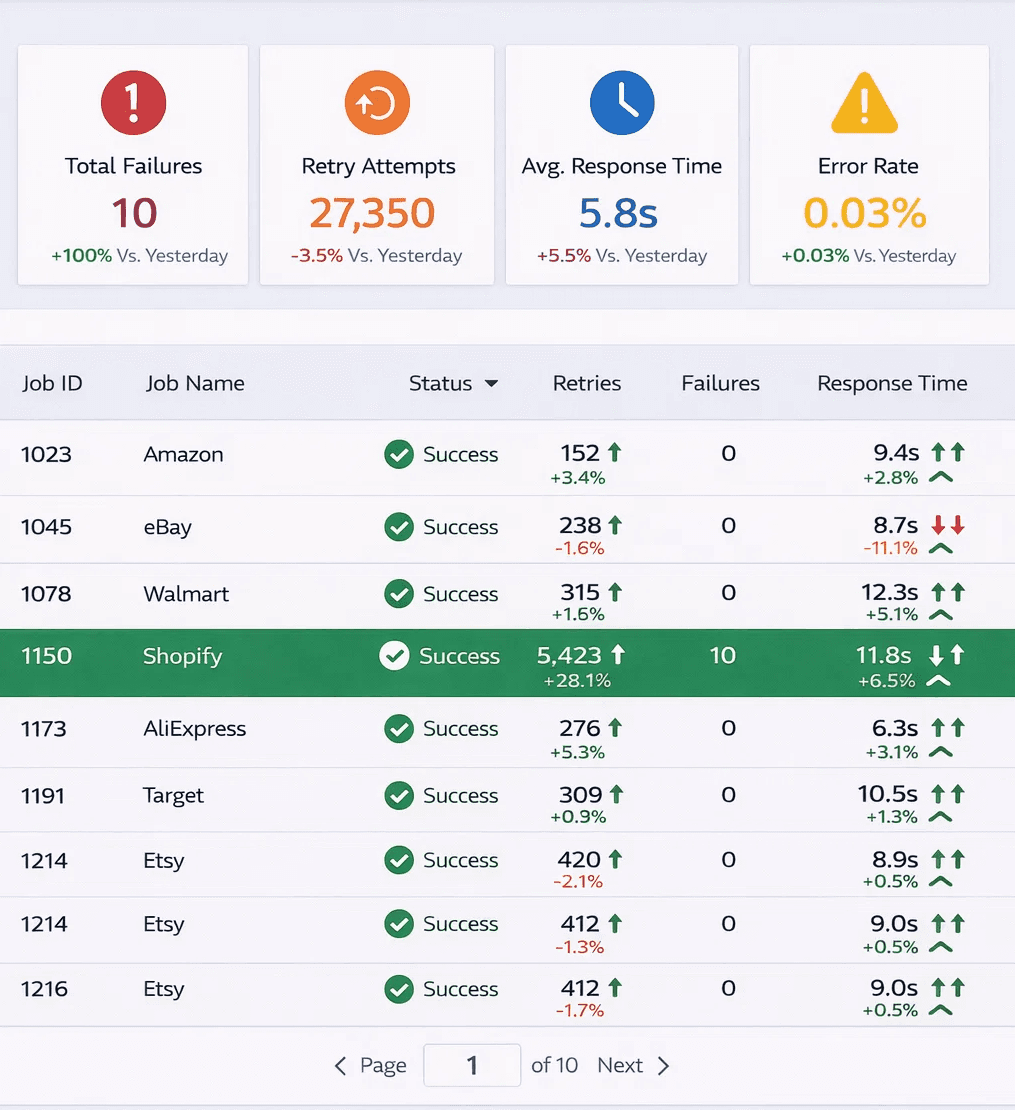Click the up arrow beside Walmart's 315 retries
The height and width of the screenshot is (1110, 1015).
pos(615,592)
